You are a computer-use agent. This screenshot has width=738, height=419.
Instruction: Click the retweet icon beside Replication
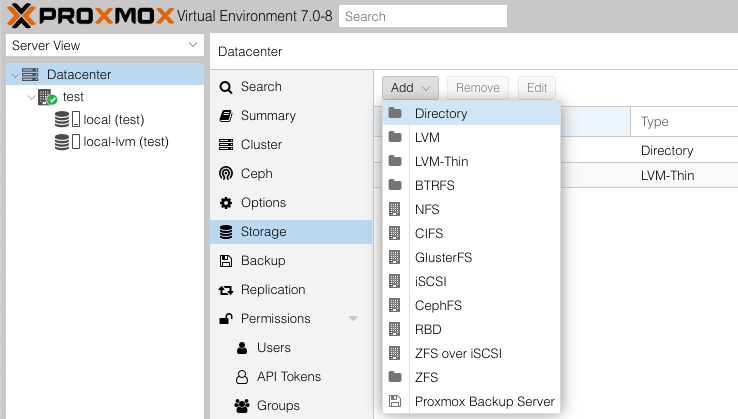pos(226,290)
